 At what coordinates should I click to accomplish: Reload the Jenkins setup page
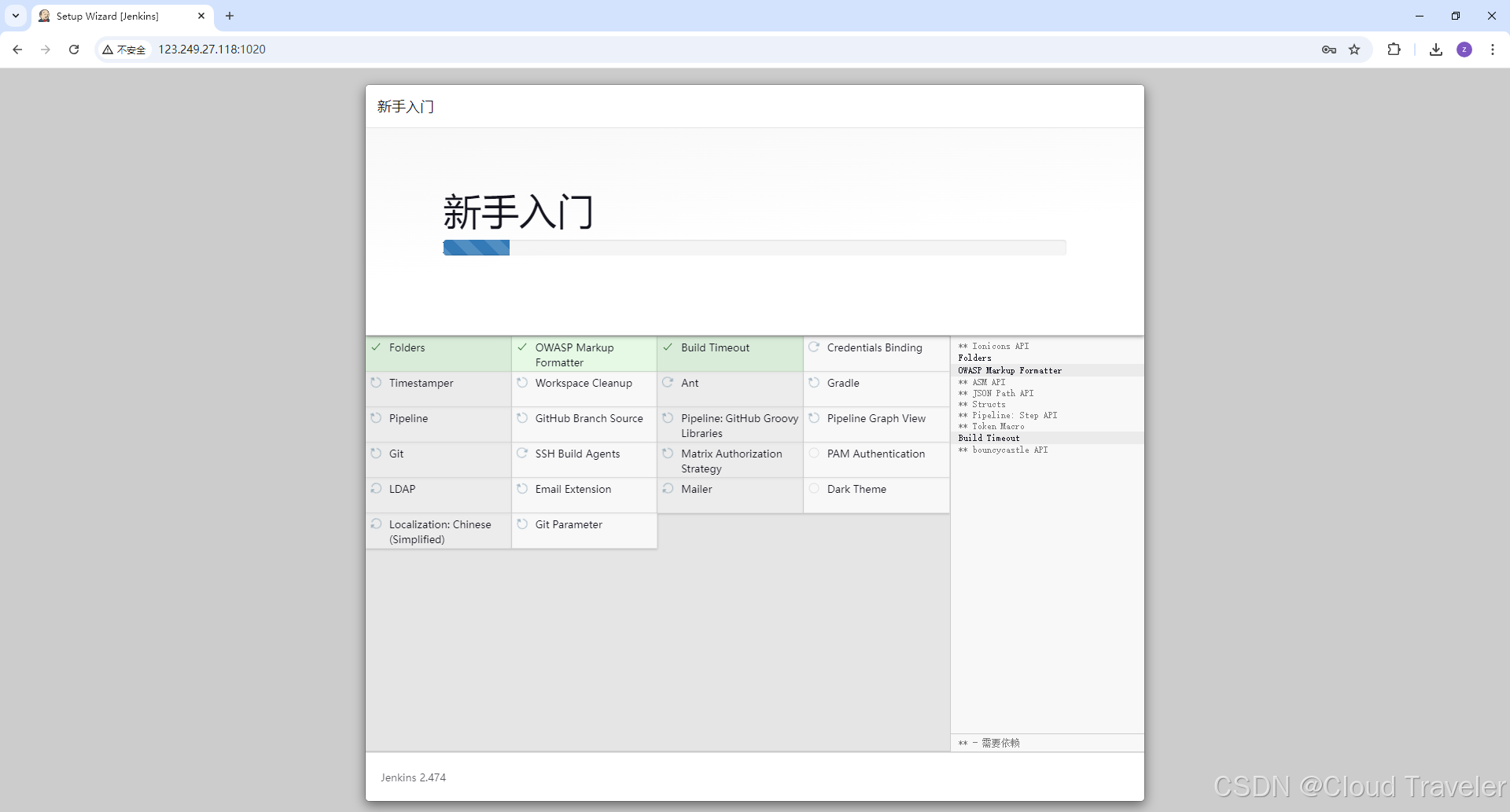[x=74, y=50]
